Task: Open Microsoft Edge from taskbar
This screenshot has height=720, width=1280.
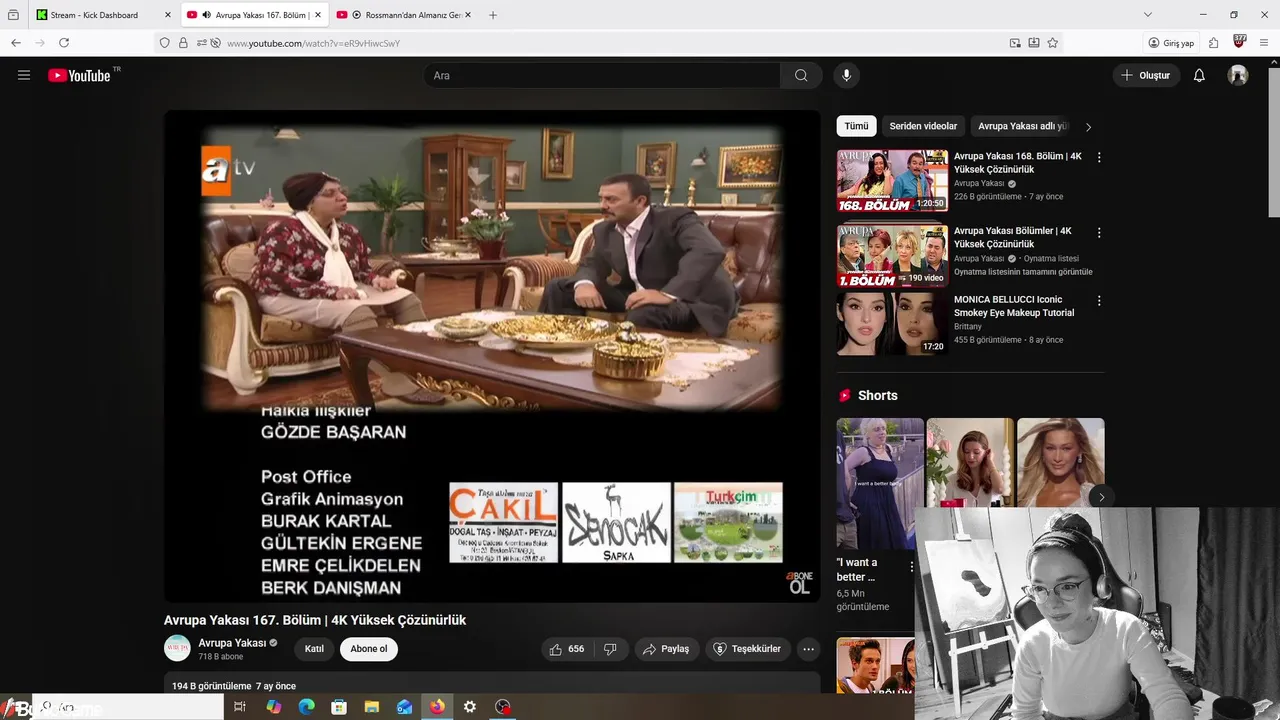Action: [306, 707]
